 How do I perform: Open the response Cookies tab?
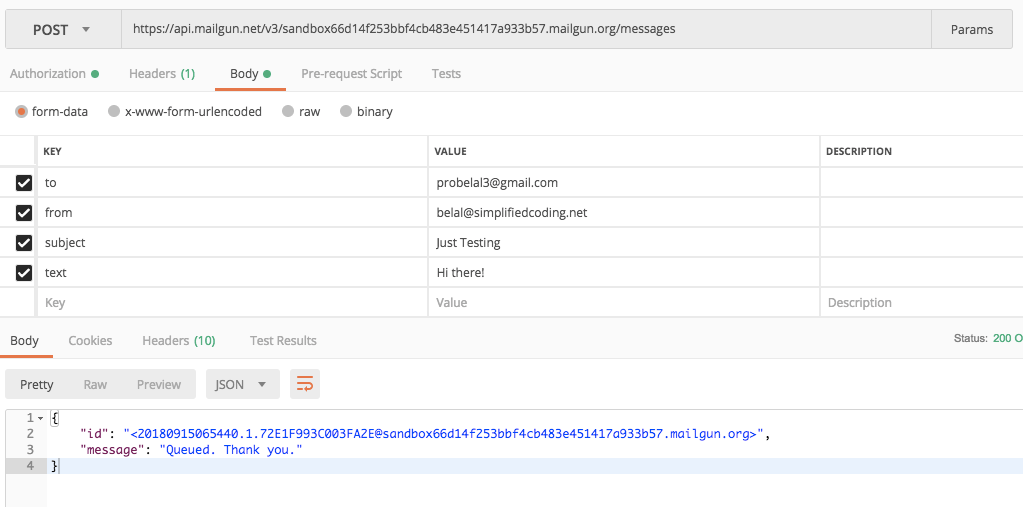click(x=90, y=341)
